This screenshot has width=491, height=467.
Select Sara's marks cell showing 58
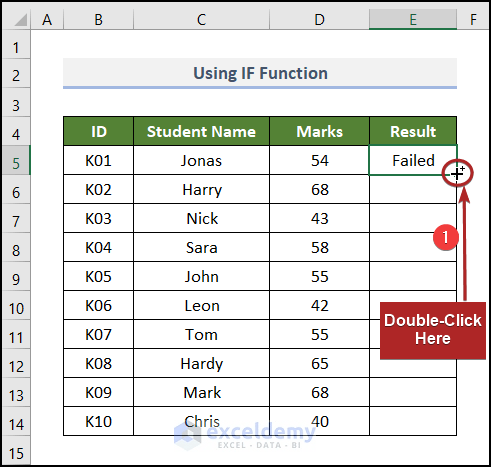[319, 247]
